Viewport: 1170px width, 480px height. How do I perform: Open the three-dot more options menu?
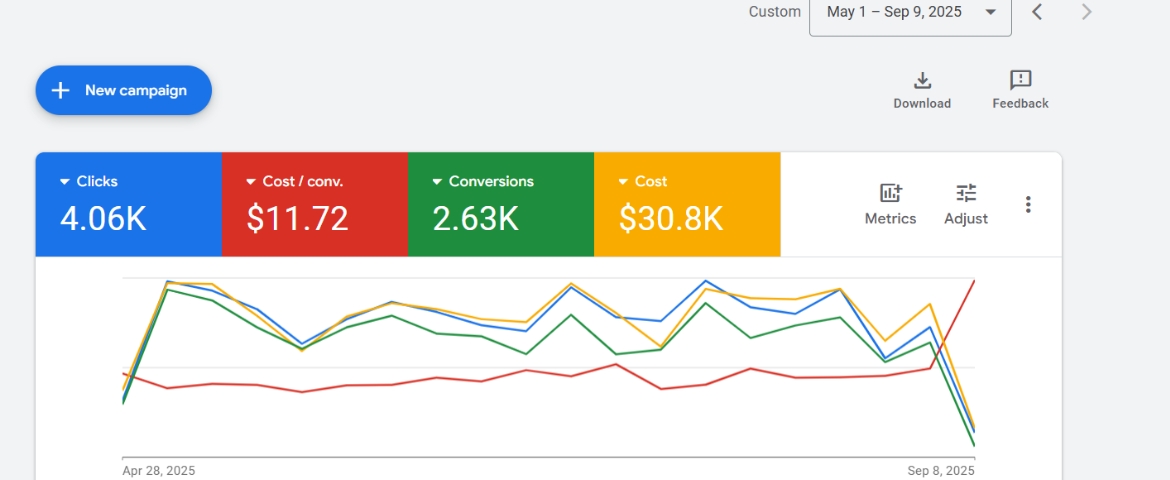coord(1028,205)
